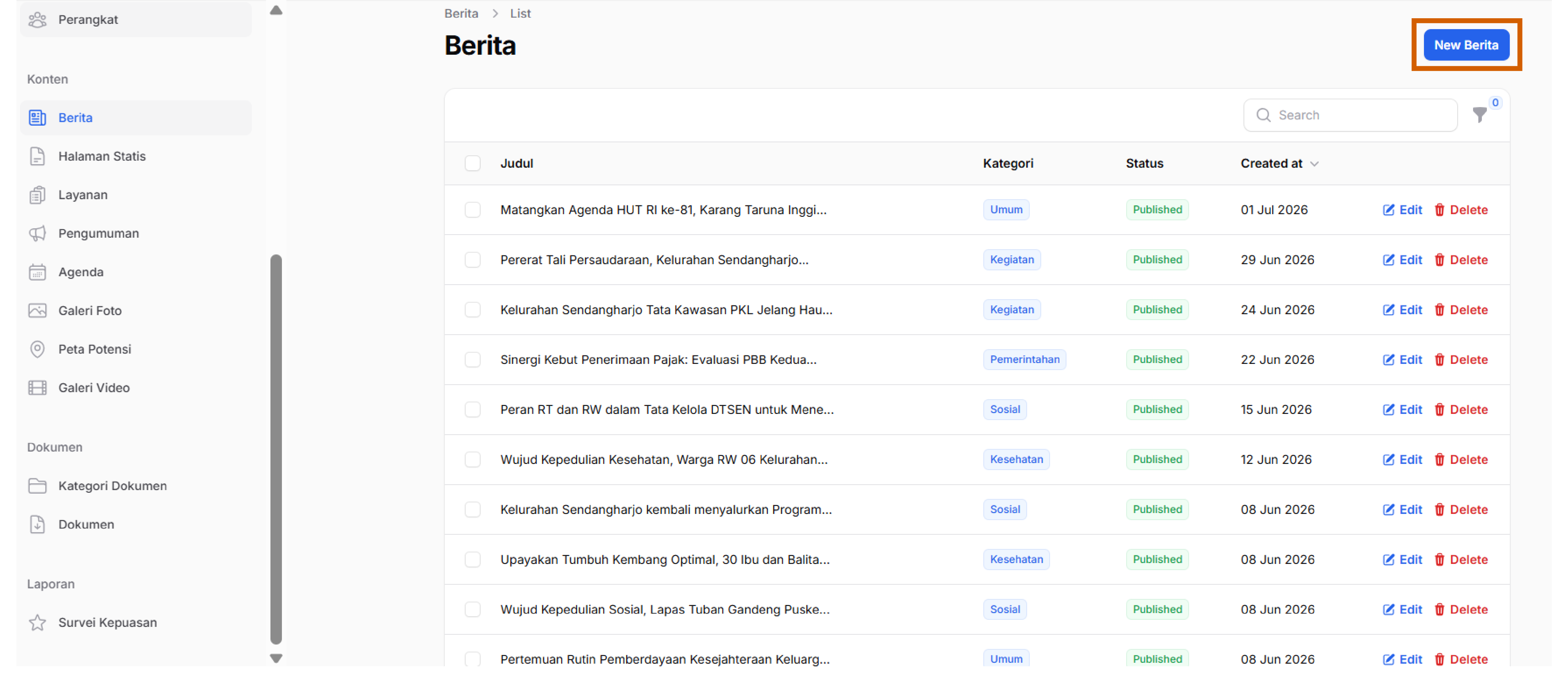Viewport: 1568px width, 681px height.
Task: Open the Perangkat sidebar icon
Action: click(37, 19)
